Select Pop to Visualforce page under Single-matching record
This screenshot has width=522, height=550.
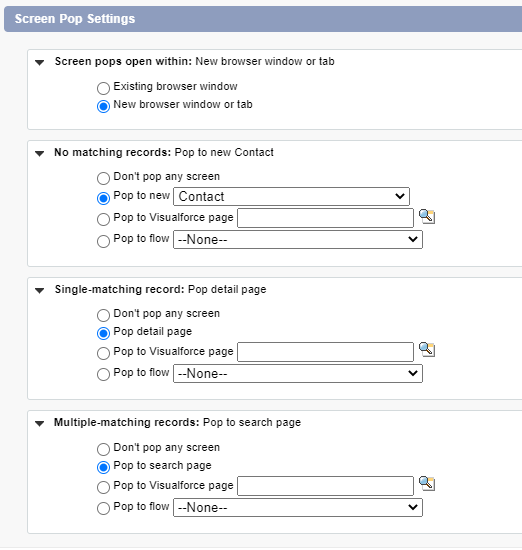point(103,353)
